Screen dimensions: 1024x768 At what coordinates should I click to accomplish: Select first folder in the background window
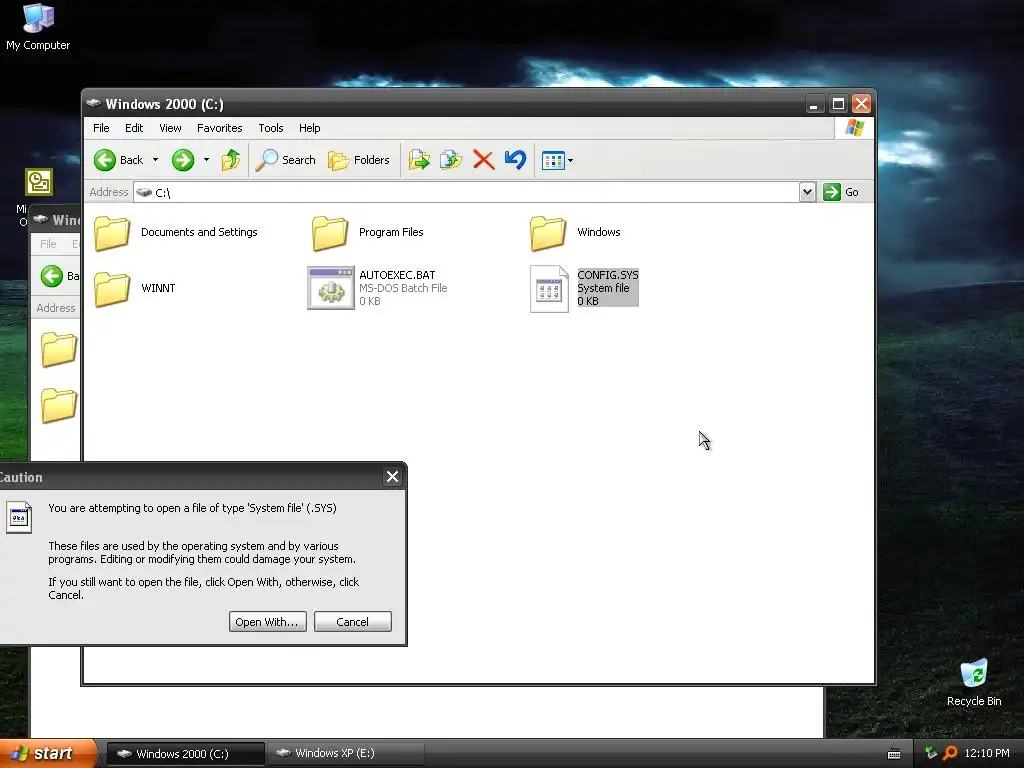pos(59,349)
